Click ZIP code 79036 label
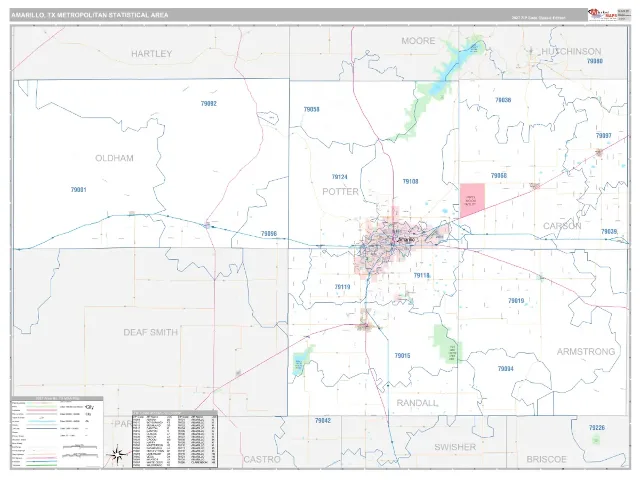Viewport: 640px width, 480px height. click(x=503, y=100)
